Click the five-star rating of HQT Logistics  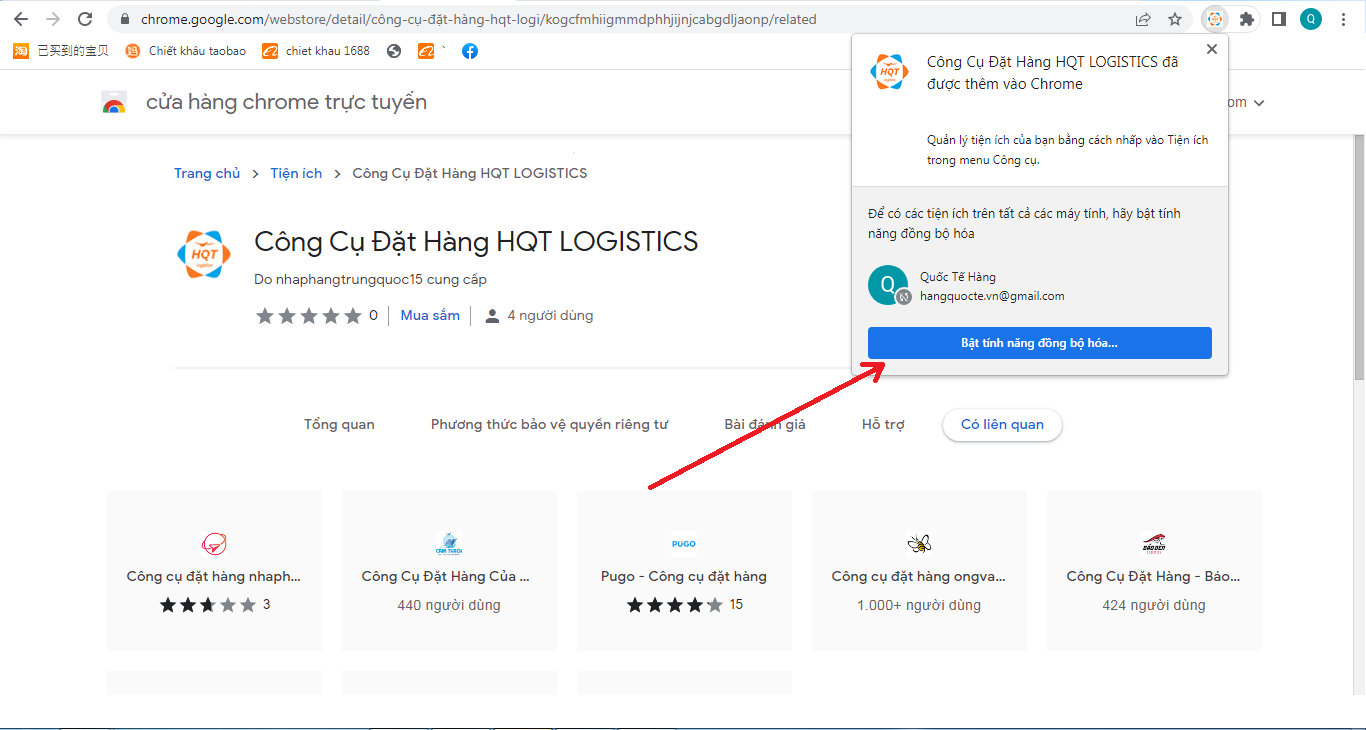pos(309,316)
